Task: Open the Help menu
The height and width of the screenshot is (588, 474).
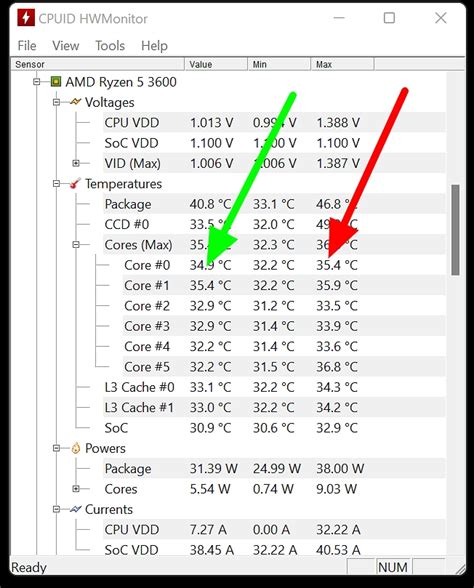Action: (x=154, y=46)
